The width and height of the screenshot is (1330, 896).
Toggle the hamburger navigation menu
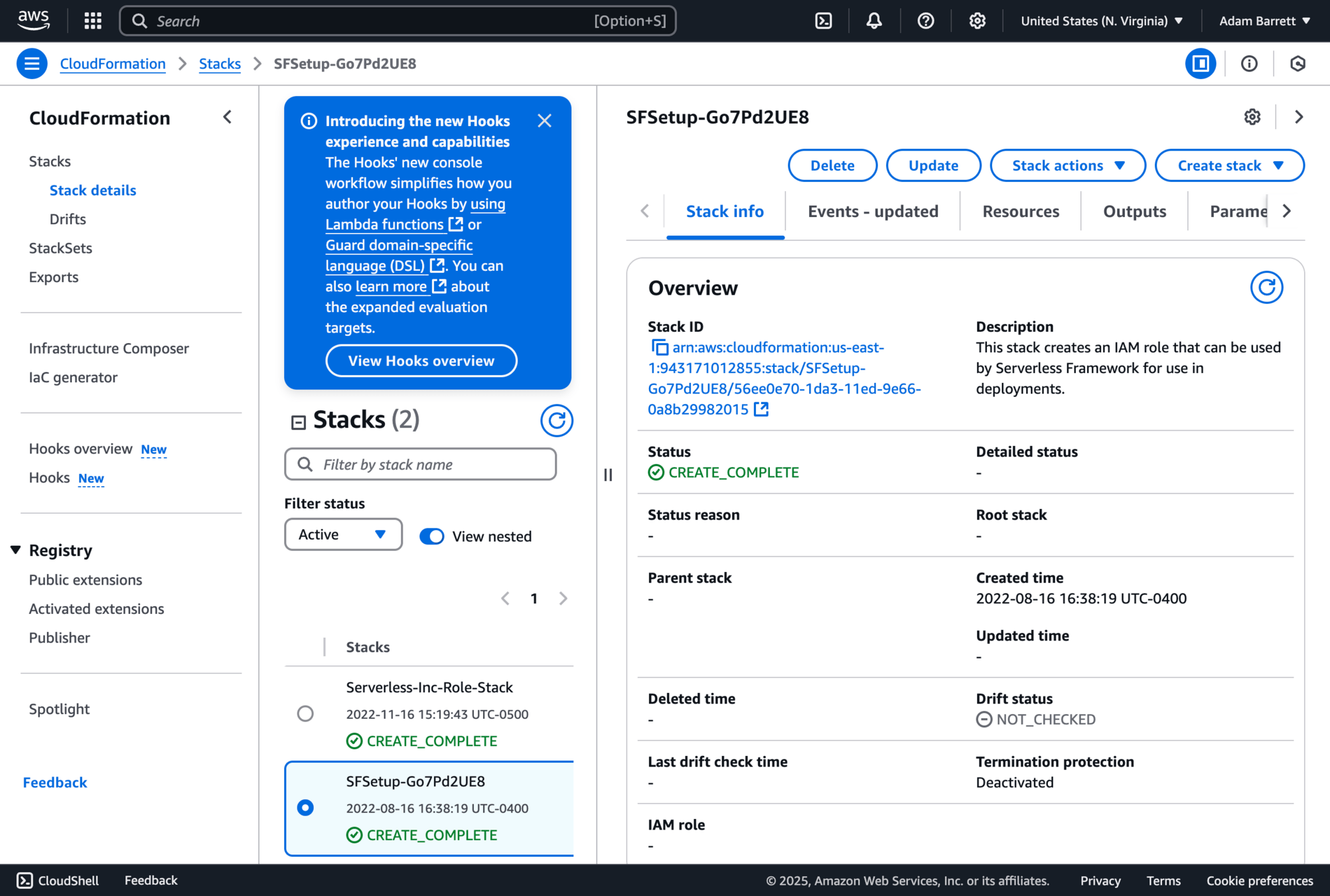pos(31,64)
